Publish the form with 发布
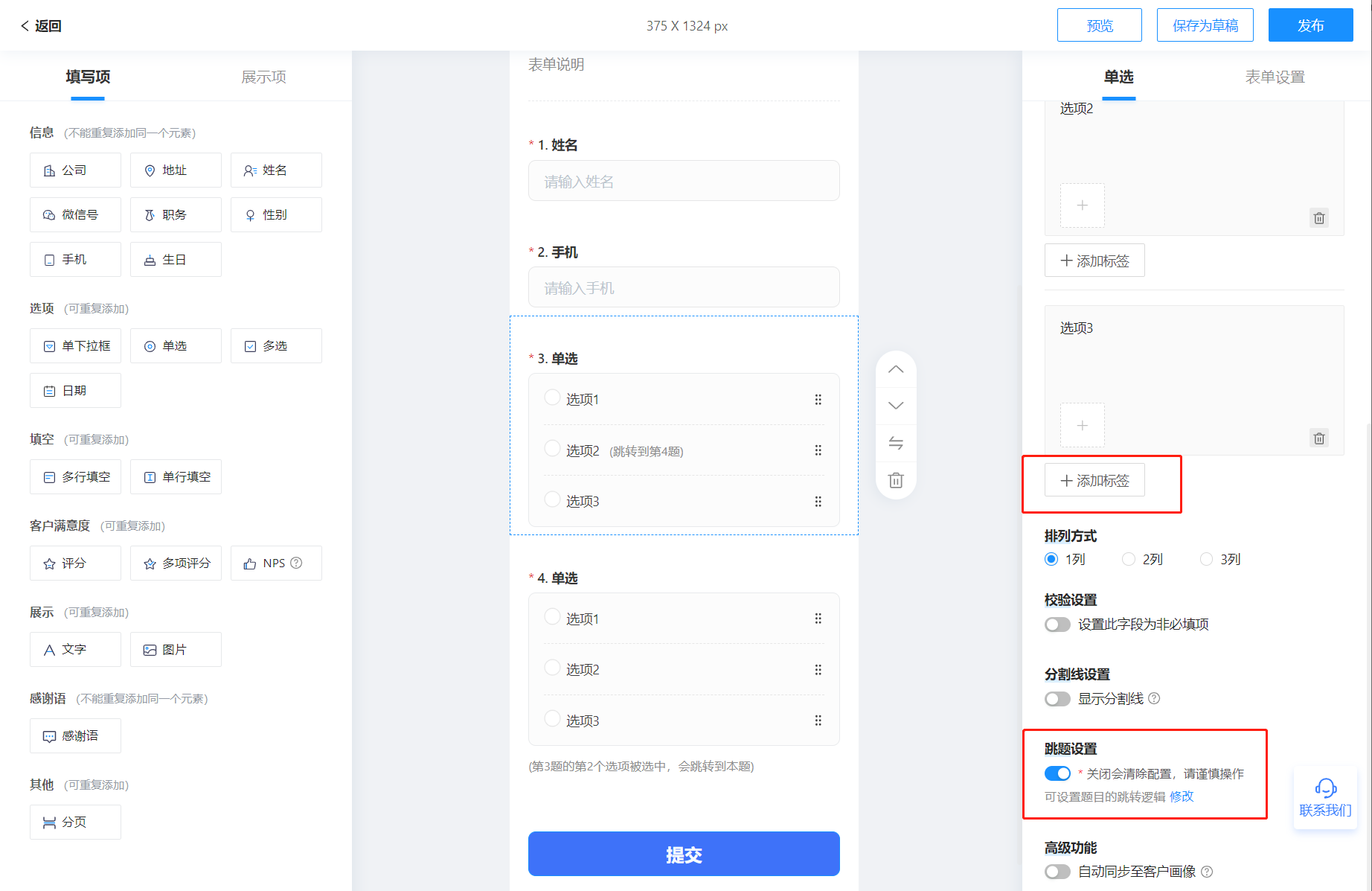This screenshot has width=1372, height=891. click(1311, 25)
